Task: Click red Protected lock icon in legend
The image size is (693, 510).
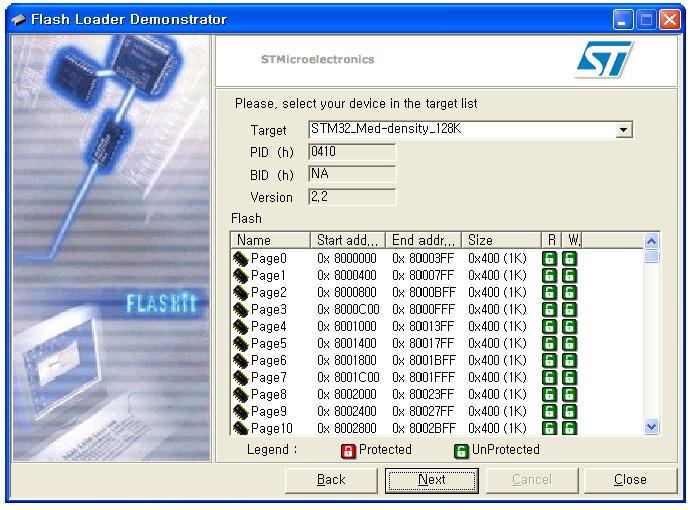Action: click(x=349, y=450)
